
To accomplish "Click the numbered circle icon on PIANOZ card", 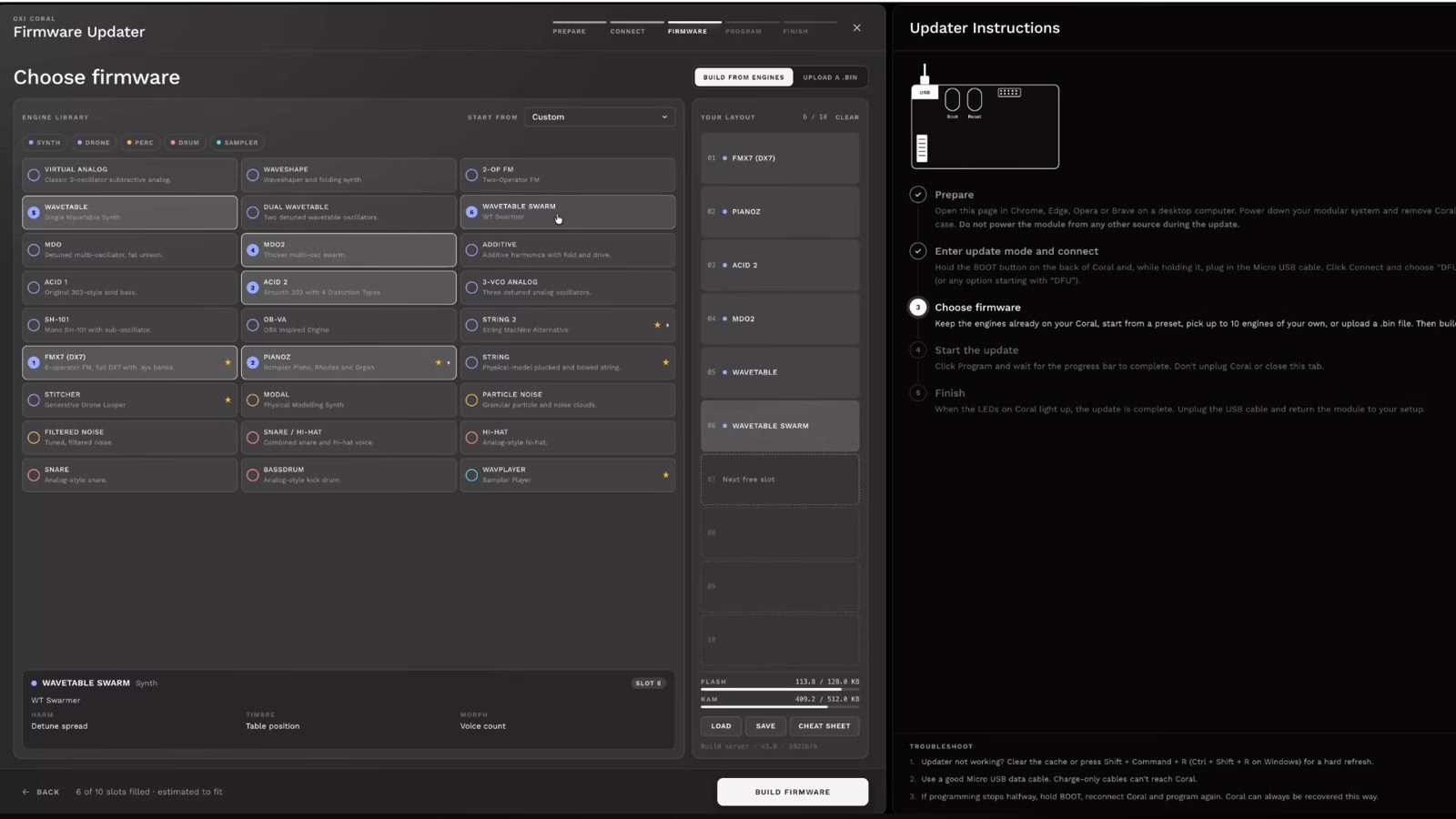I will coord(253,362).
